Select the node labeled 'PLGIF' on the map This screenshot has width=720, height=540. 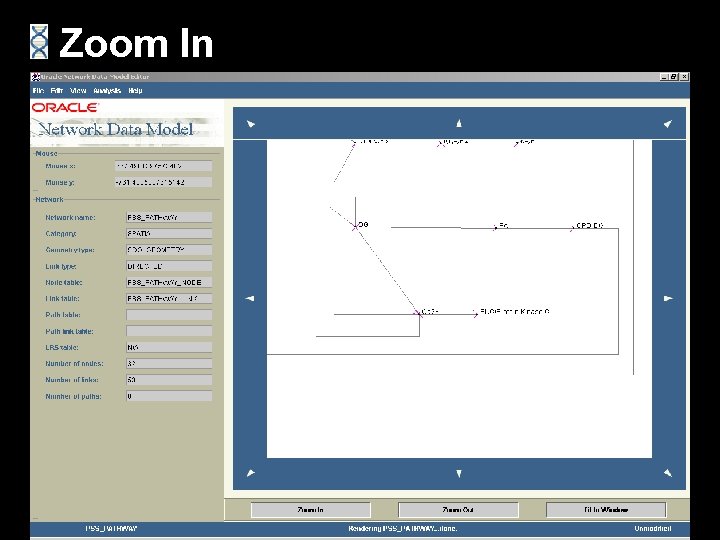point(476,314)
